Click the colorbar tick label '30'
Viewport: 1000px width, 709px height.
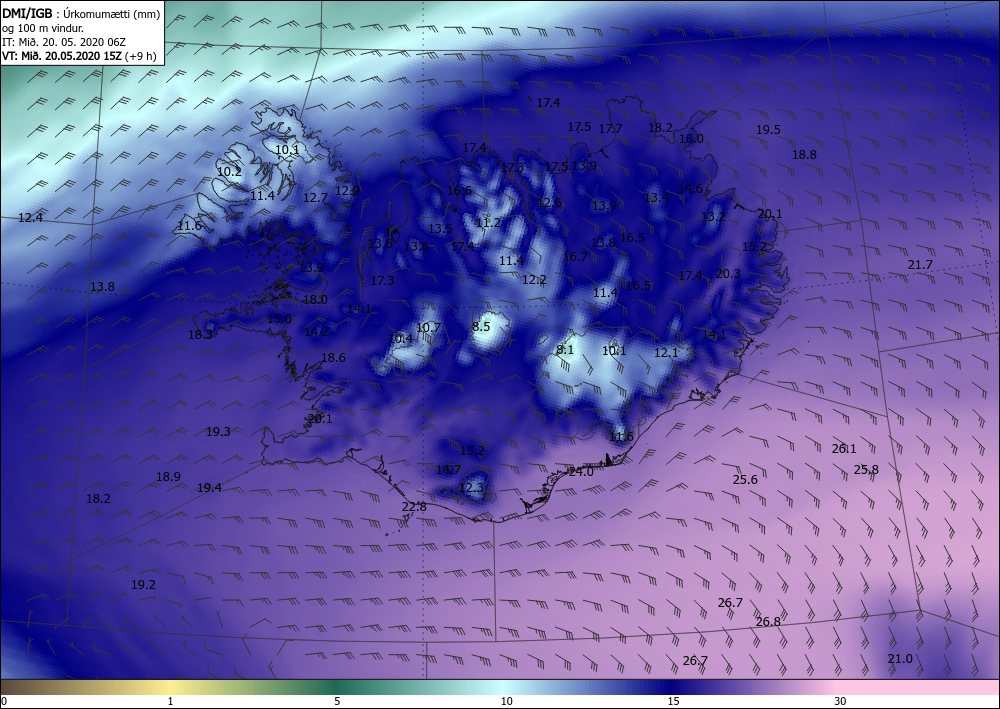[x=840, y=701]
